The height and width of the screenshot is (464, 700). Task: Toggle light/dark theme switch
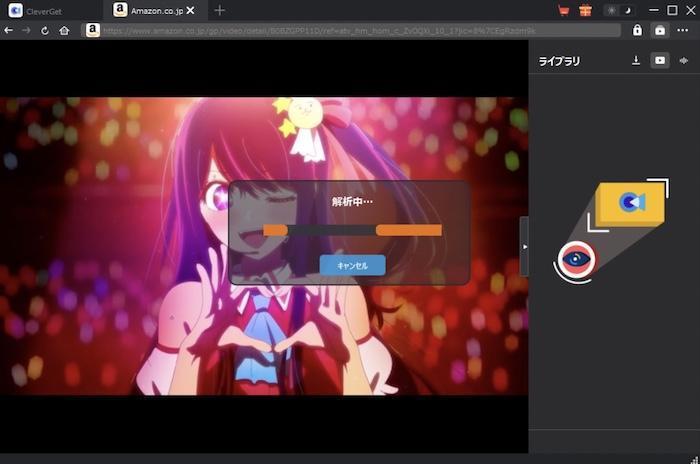[620, 10]
